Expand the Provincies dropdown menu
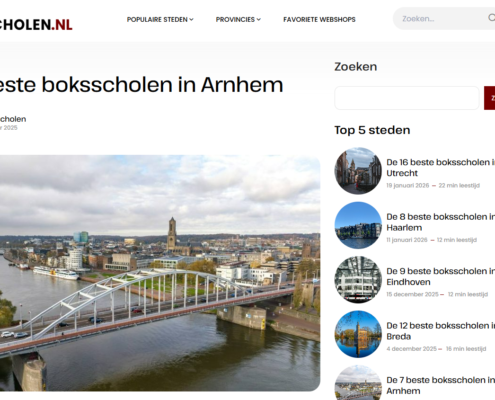This screenshot has width=495, height=400. tap(238, 20)
